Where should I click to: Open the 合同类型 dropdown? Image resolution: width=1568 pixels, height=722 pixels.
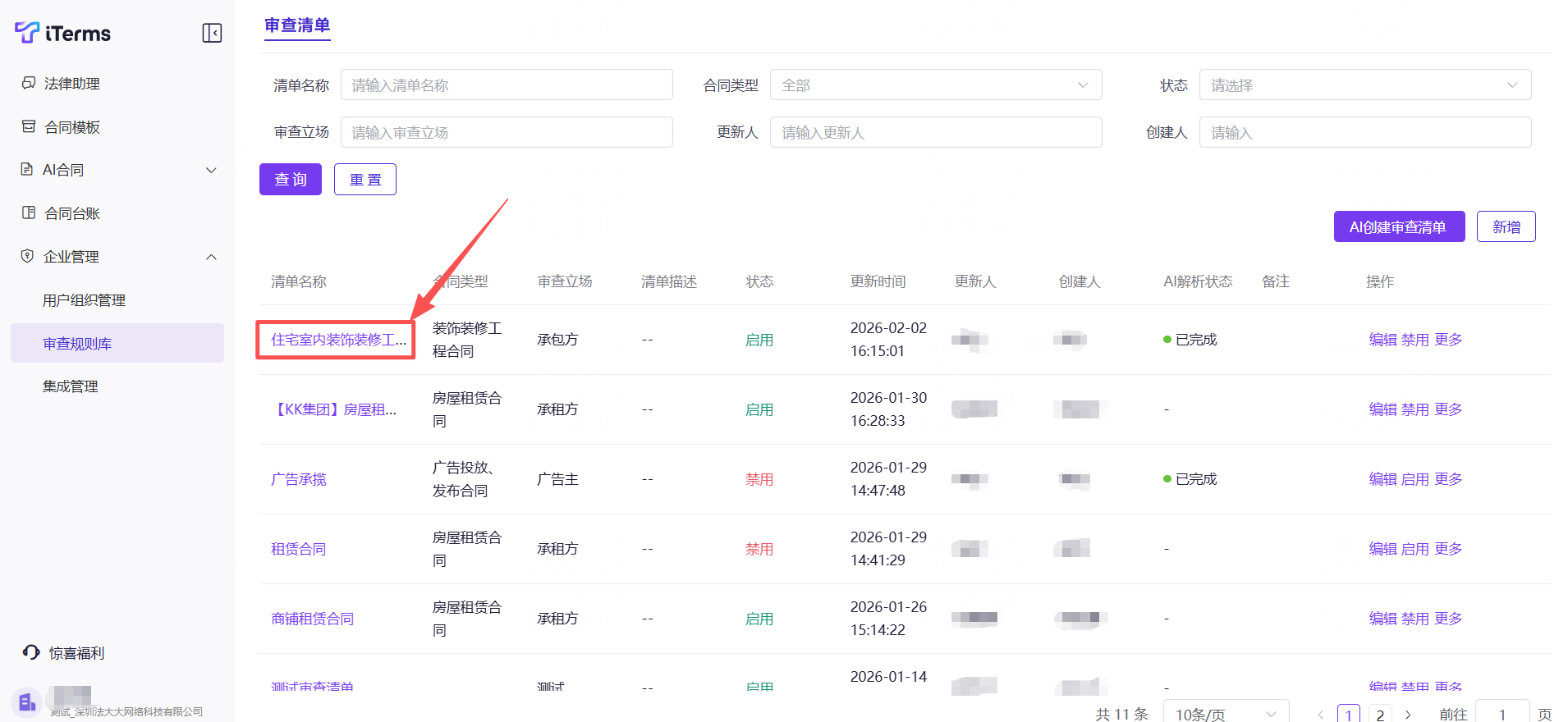click(935, 85)
